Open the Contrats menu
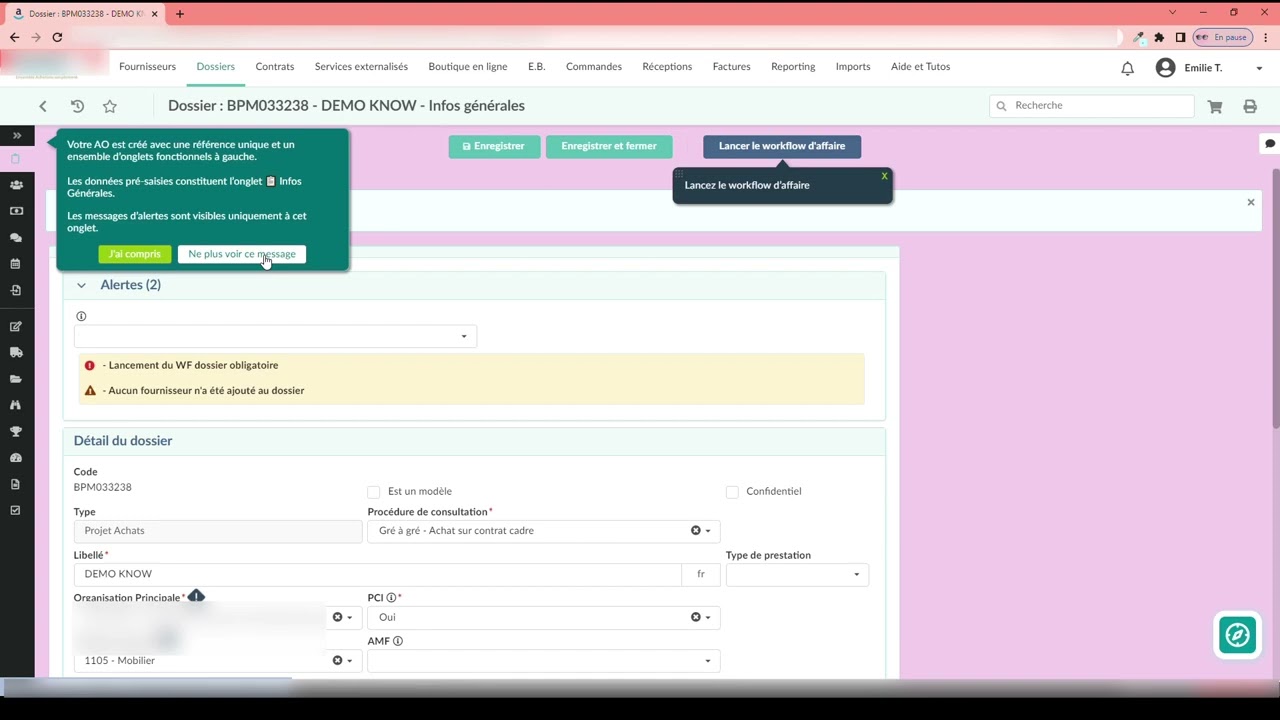 tap(275, 67)
